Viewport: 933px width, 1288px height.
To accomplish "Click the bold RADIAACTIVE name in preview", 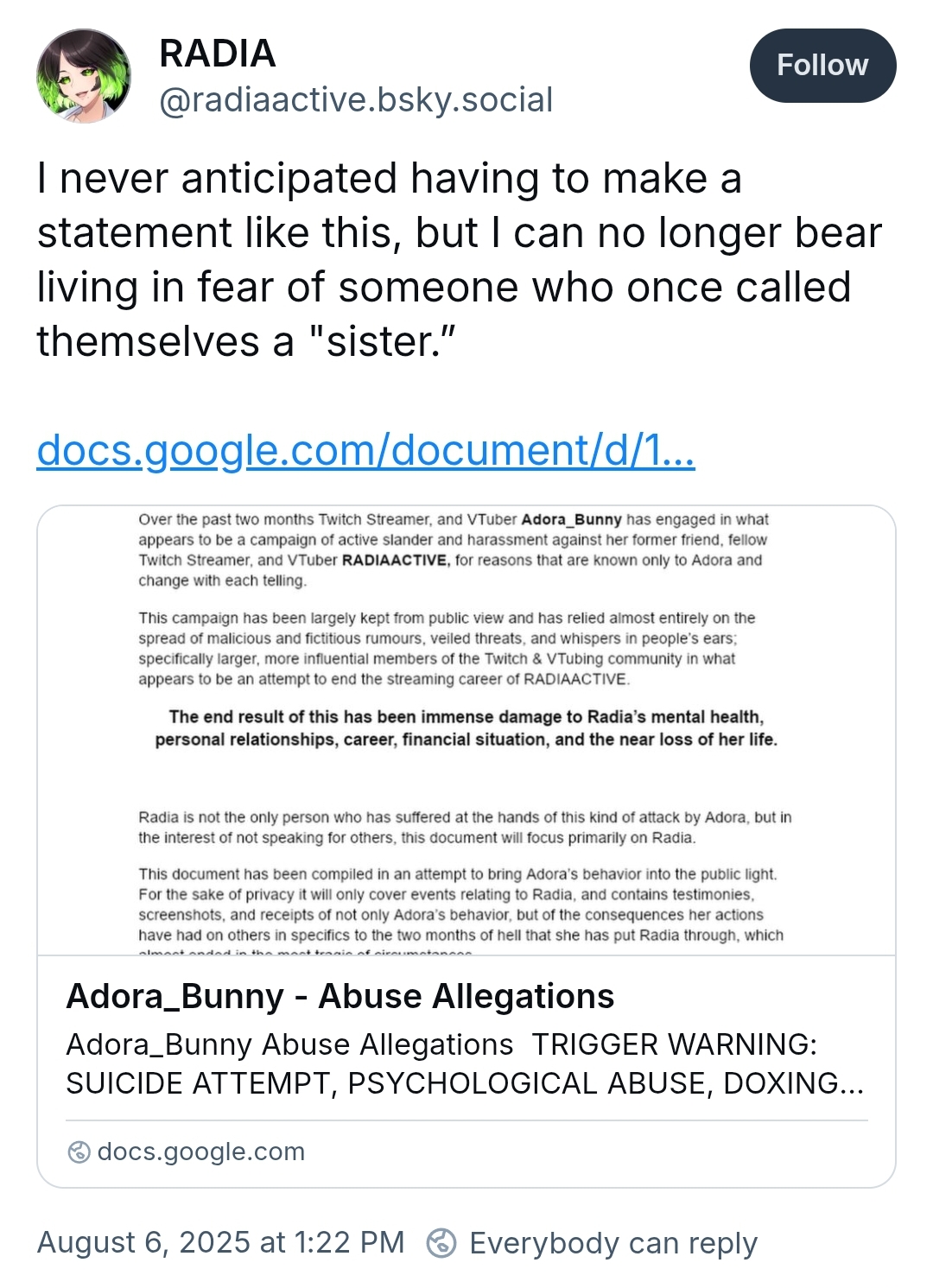I will pos(396,560).
